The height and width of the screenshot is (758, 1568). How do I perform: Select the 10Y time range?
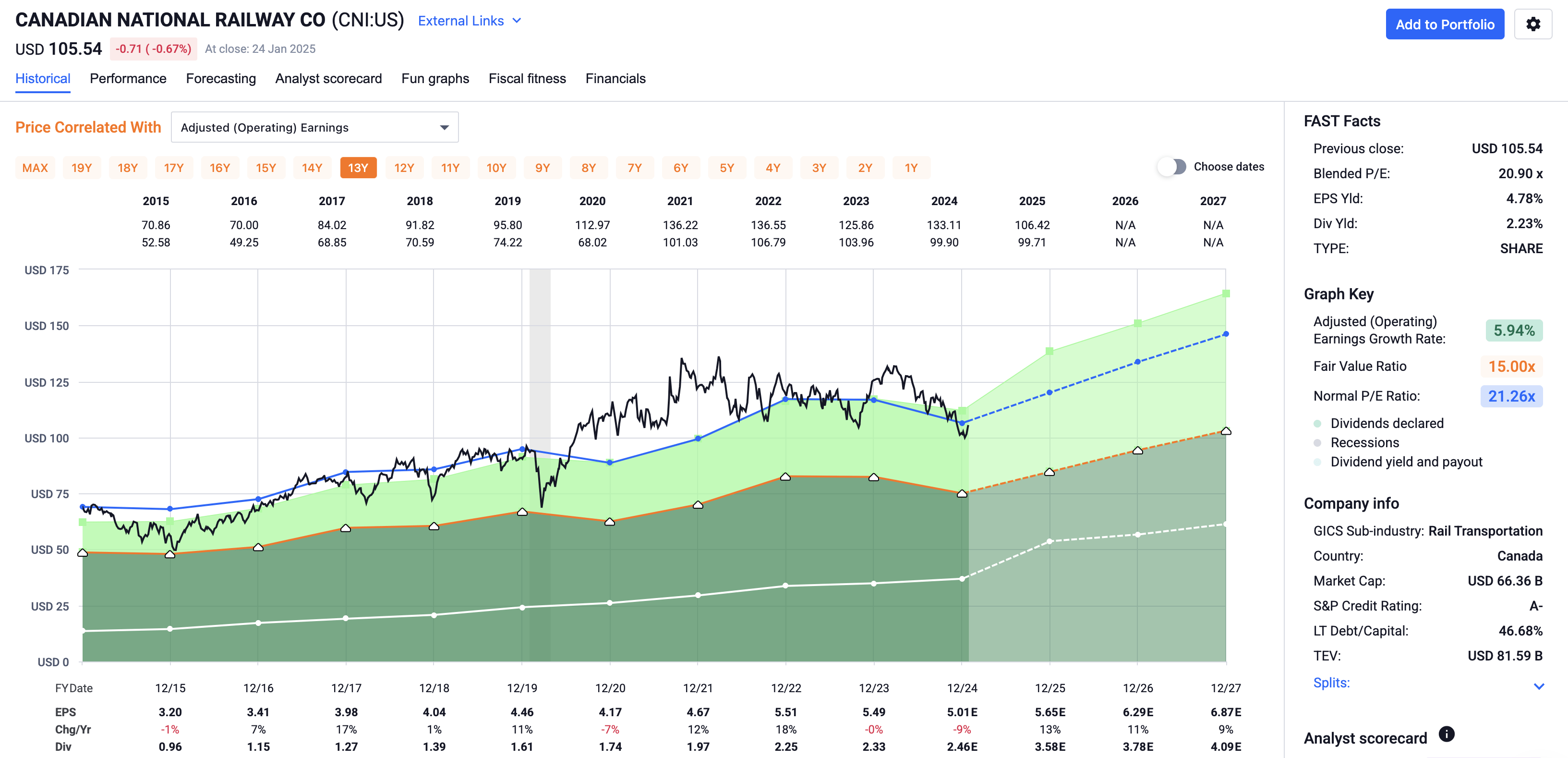coord(497,168)
